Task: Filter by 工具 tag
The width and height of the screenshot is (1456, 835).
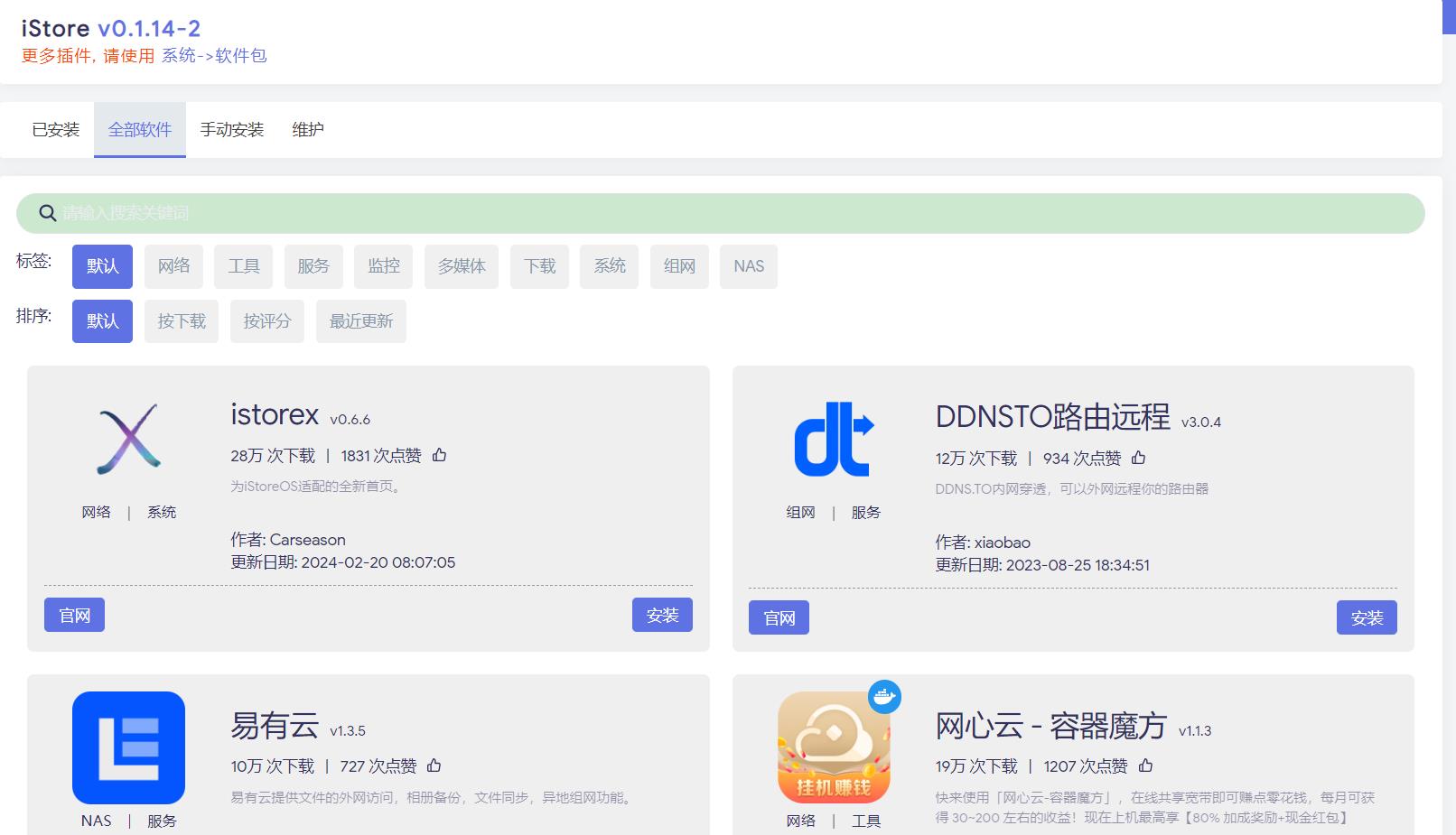Action: coord(244,266)
